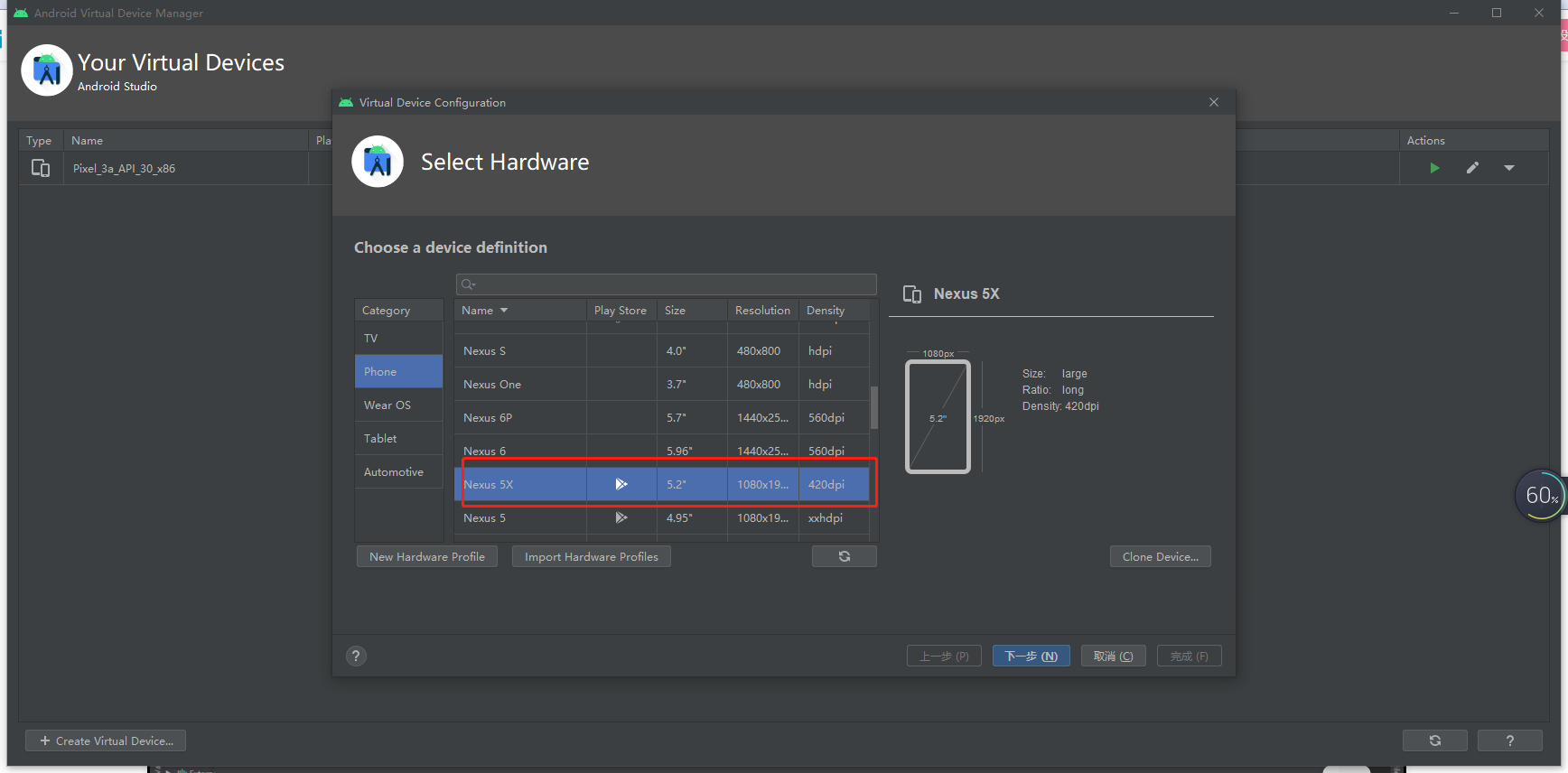Select the Automotive category
This screenshot has height=773, width=1568.
(398, 472)
